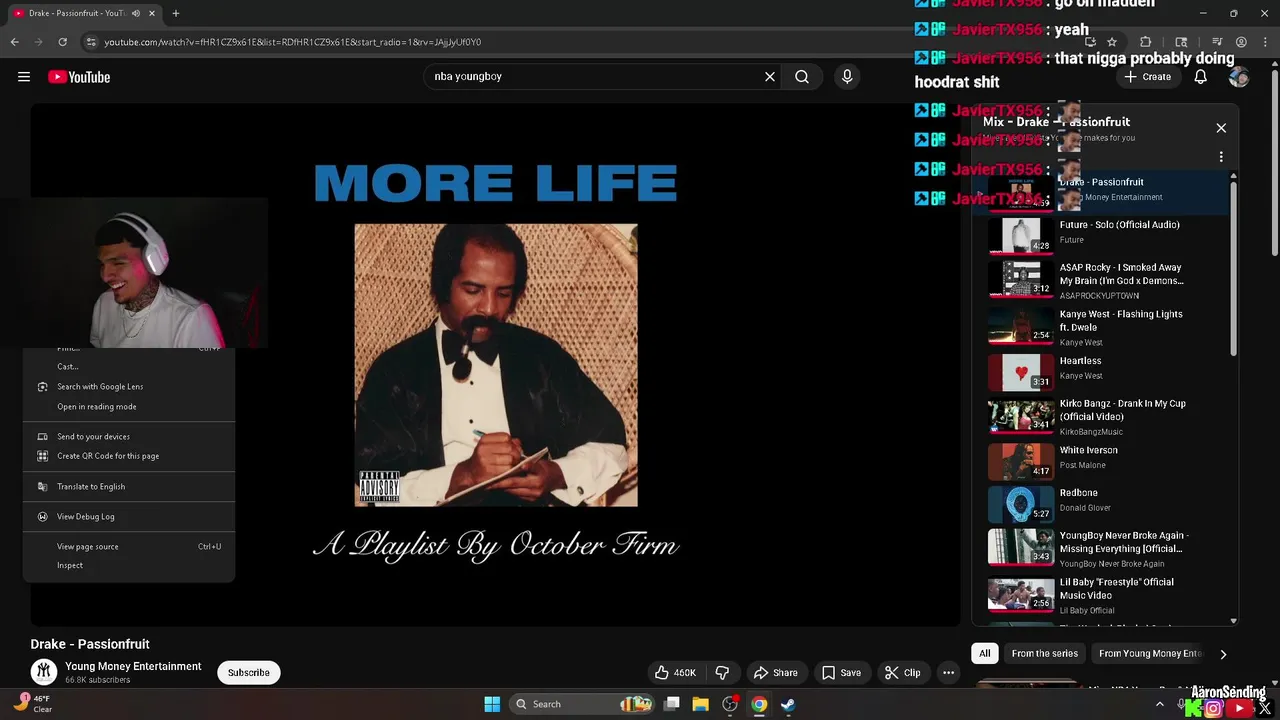Open YouTube notifications bell
This screenshot has width=1280, height=720.
pos(1201,77)
